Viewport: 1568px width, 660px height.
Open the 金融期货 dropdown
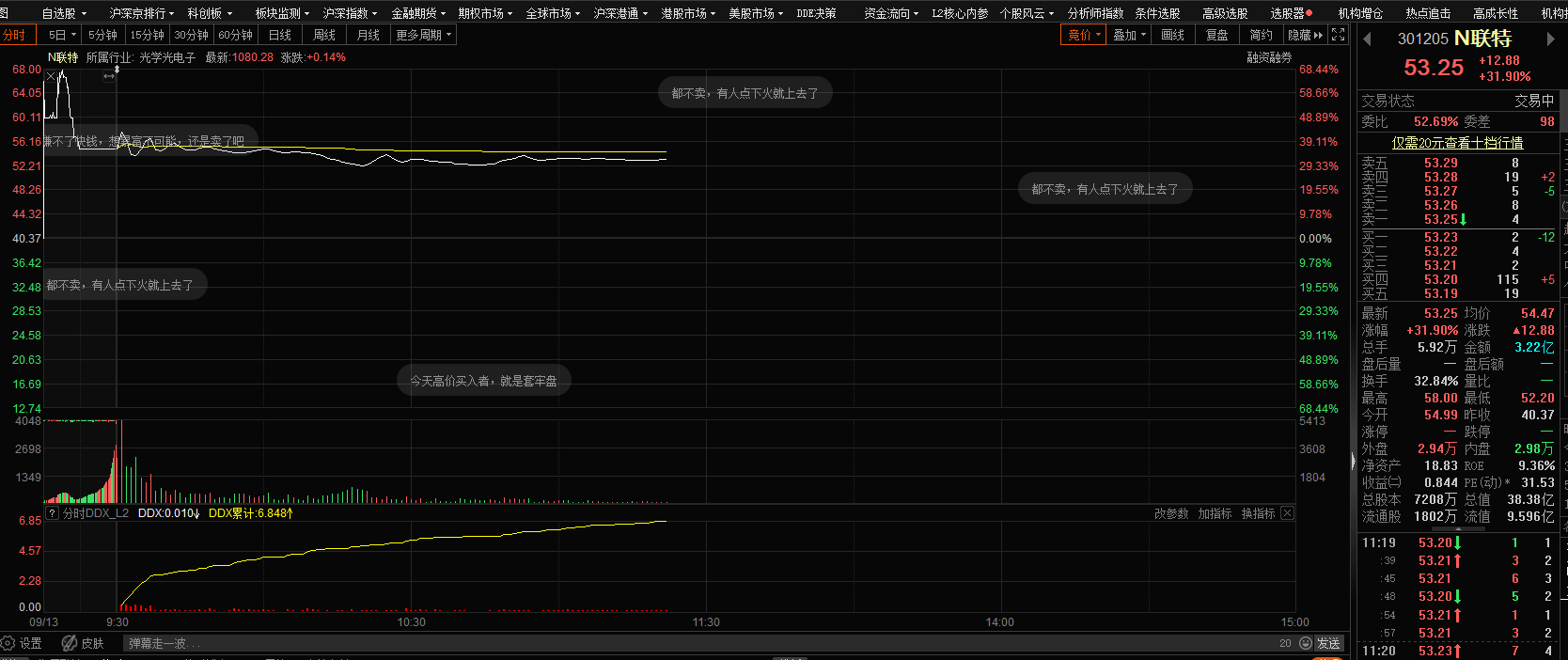418,13
